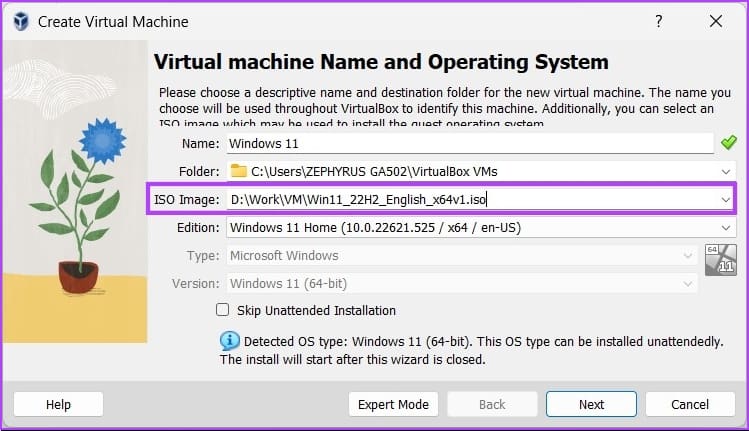
Task: Click the green checkmark beside Name field
Action: coord(728,142)
